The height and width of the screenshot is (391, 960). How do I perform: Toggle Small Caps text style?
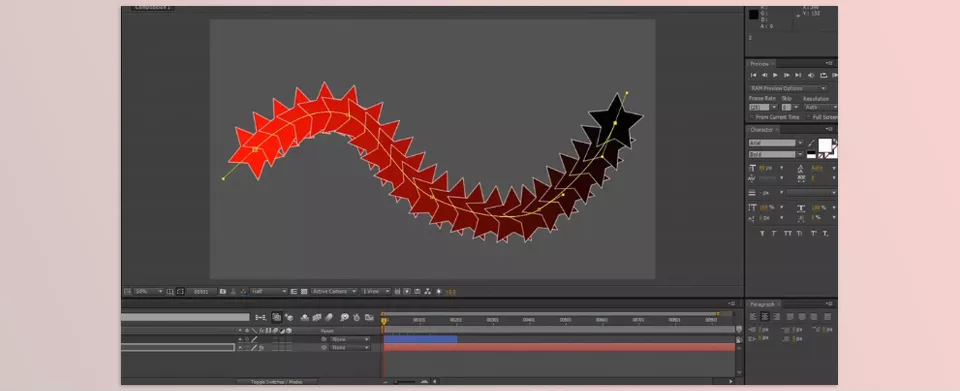[x=800, y=233]
